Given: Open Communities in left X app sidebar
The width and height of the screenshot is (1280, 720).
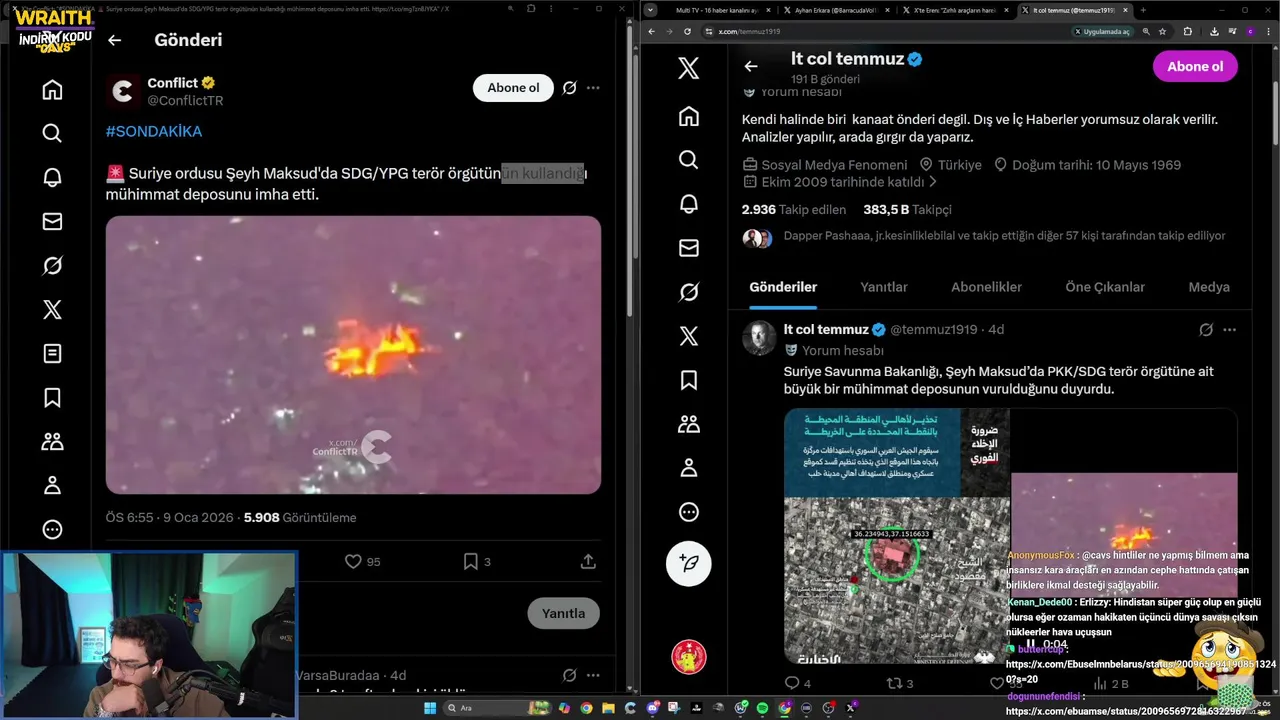Looking at the screenshot, I should point(52,441).
